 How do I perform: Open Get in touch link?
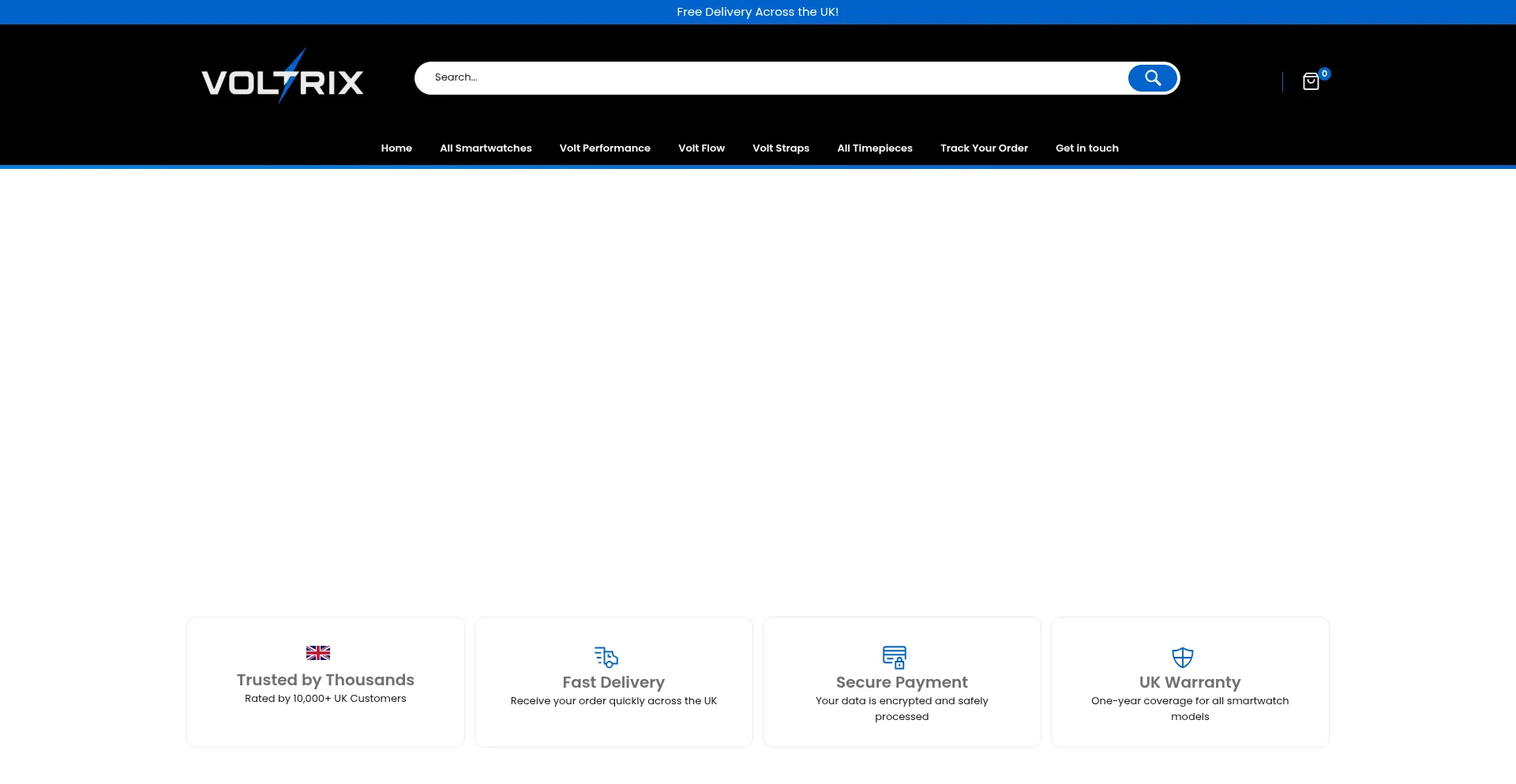tap(1087, 148)
